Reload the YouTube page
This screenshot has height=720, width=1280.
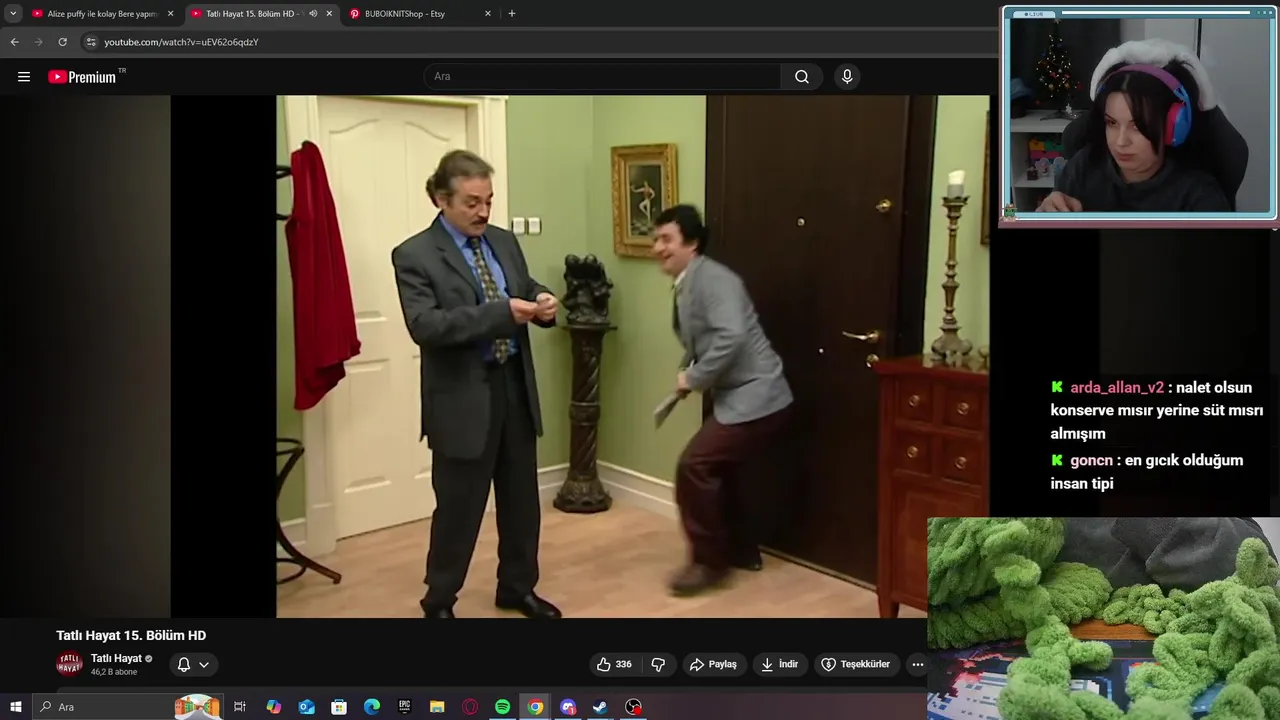tap(62, 42)
